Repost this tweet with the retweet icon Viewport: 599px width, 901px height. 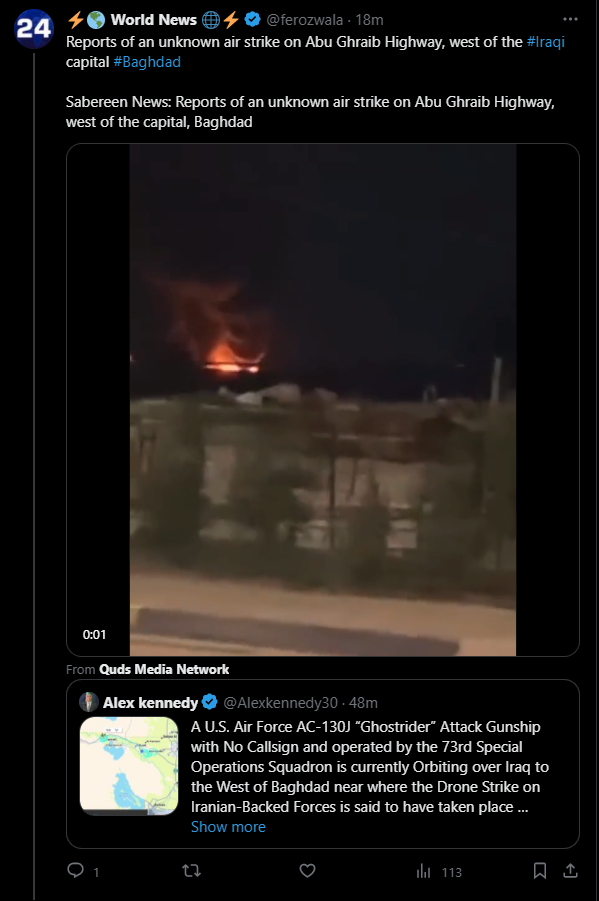point(191,871)
